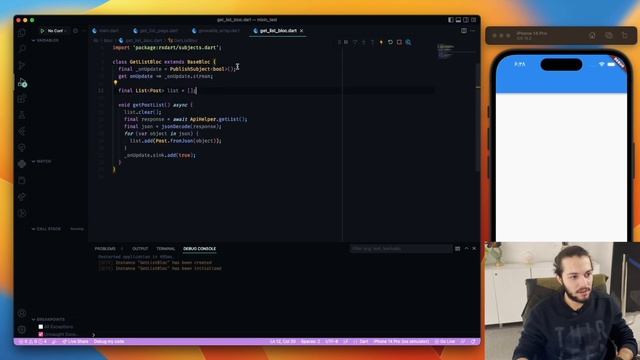Toggle the Uncaught Exceptions breakpoint checkbox
The image size is (640, 360).
pyautogui.click(x=41, y=334)
